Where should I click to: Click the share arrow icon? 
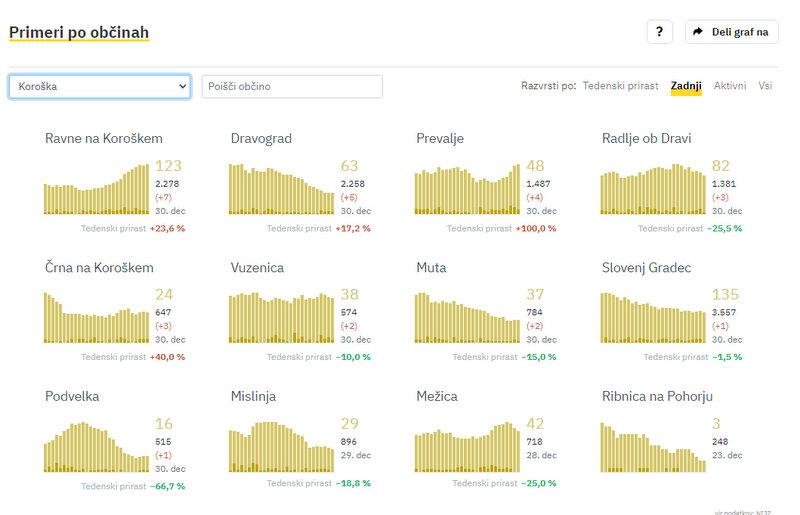pyautogui.click(x=699, y=32)
